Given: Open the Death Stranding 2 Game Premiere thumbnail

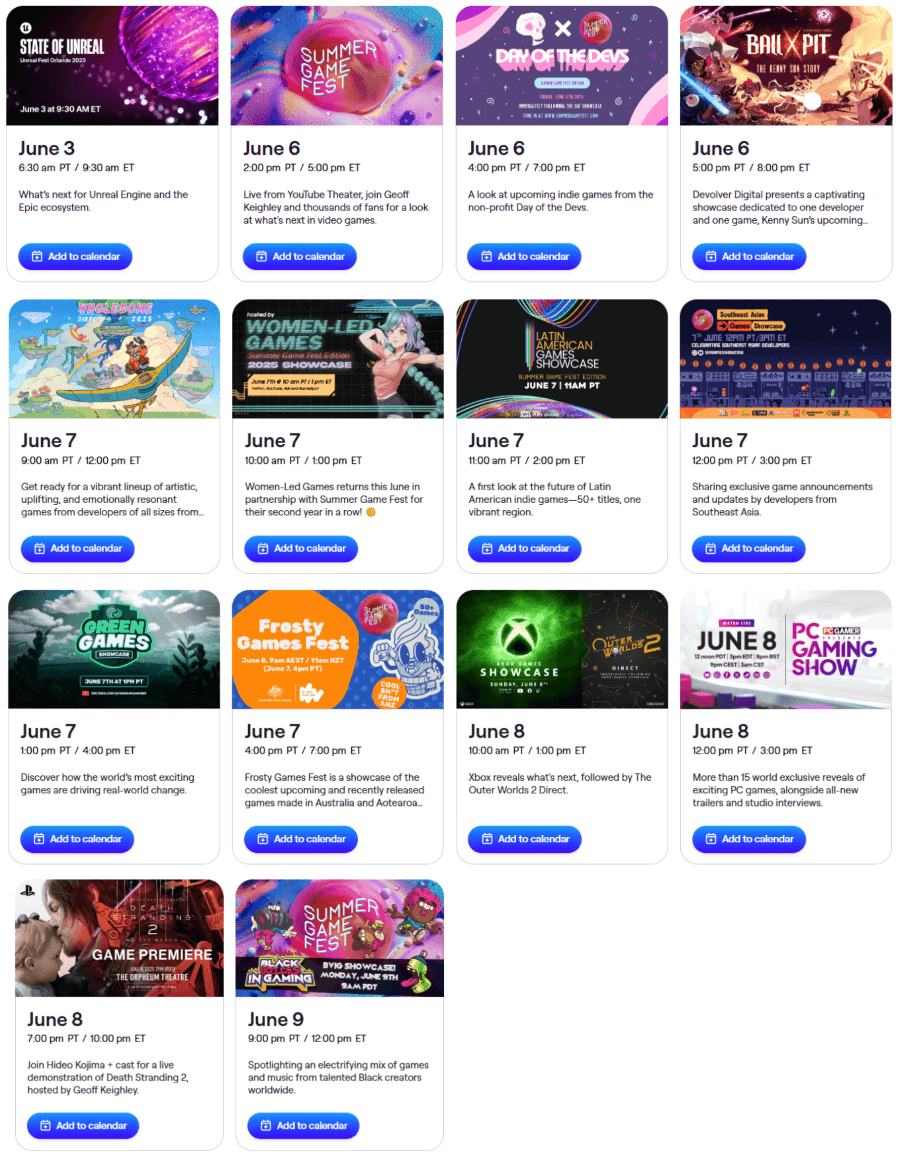Looking at the screenshot, I should pos(119,938).
